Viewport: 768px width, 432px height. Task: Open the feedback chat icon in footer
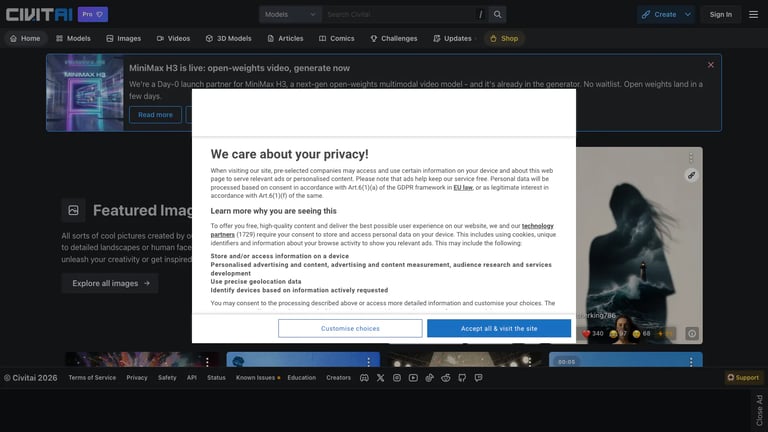479,378
